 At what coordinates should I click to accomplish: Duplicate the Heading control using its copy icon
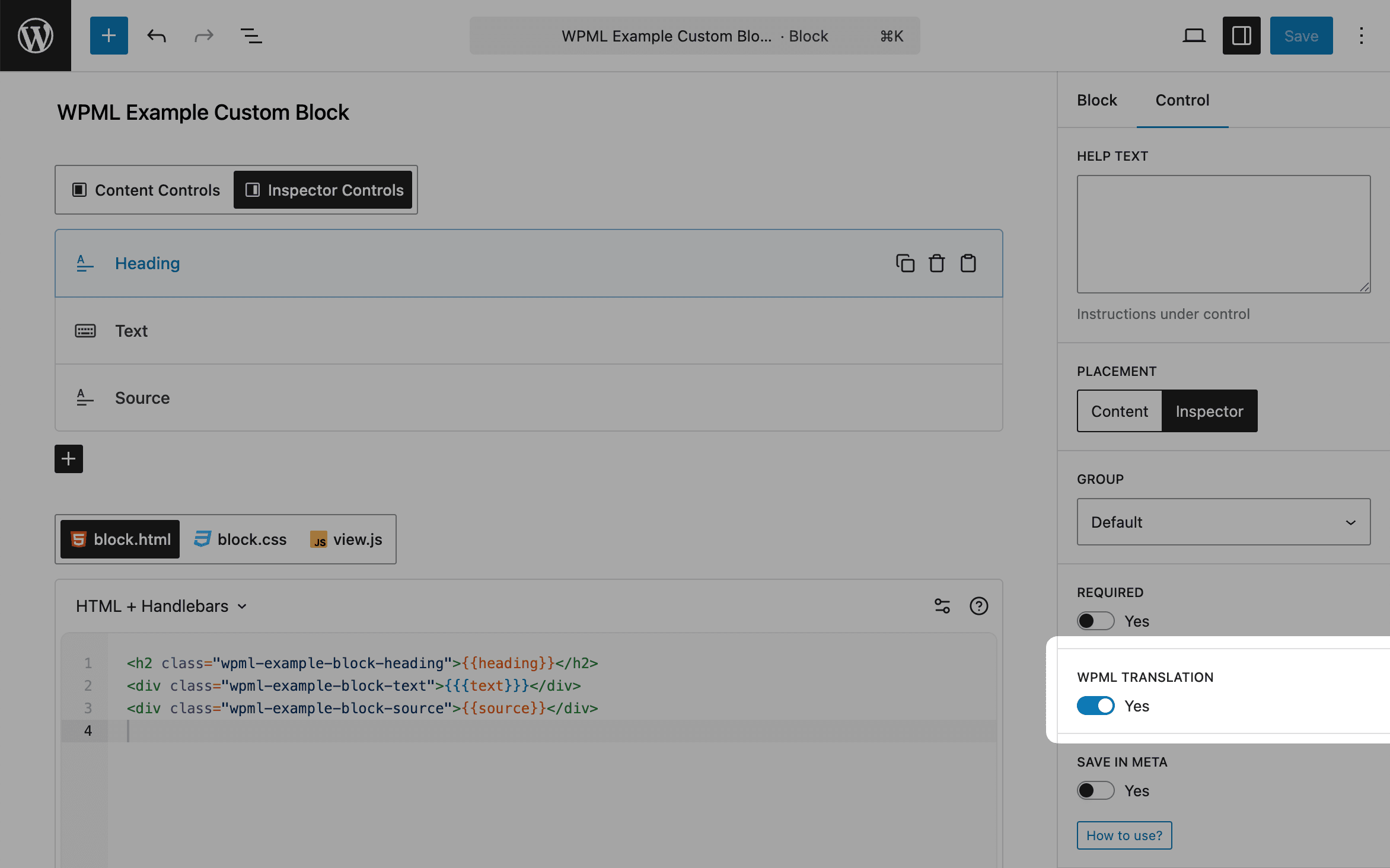pyautogui.click(x=904, y=263)
